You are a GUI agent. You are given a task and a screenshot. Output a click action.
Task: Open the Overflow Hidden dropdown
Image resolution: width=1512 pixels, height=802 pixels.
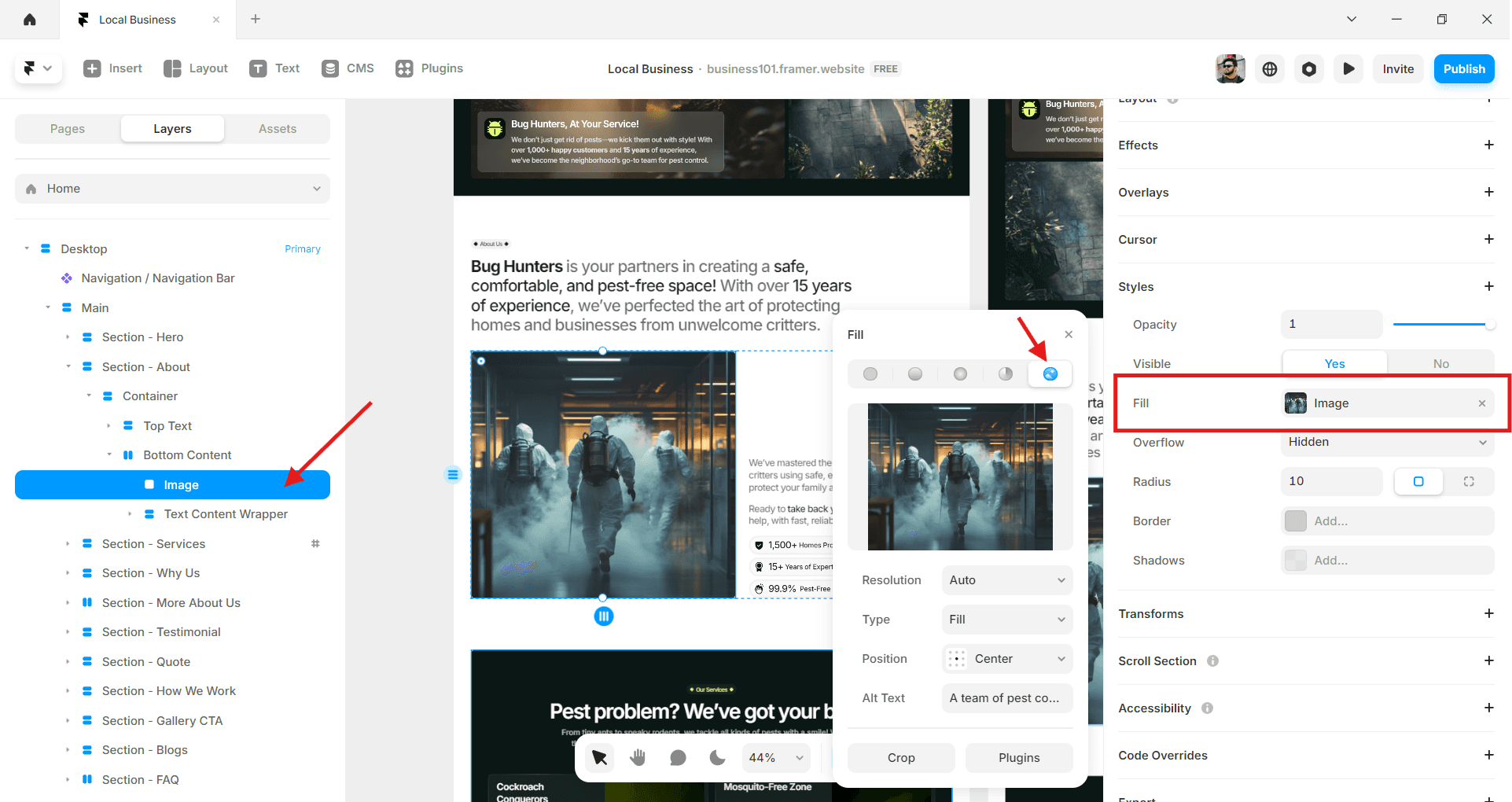pyautogui.click(x=1387, y=442)
